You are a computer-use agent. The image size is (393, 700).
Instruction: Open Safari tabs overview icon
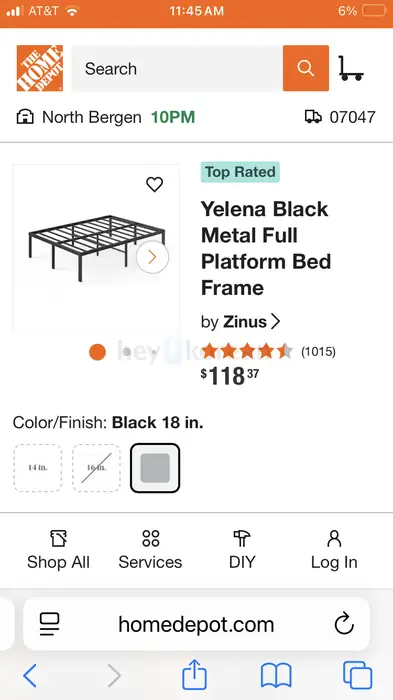(357, 675)
